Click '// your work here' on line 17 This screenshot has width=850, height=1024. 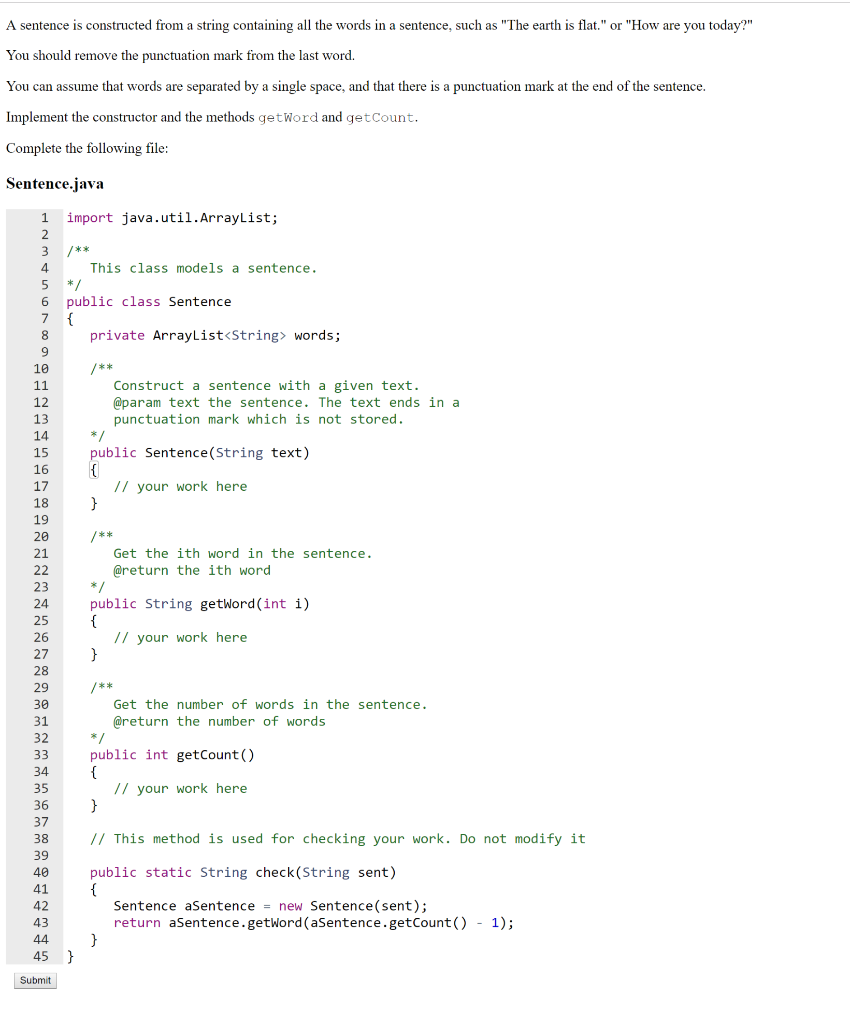click(180, 487)
